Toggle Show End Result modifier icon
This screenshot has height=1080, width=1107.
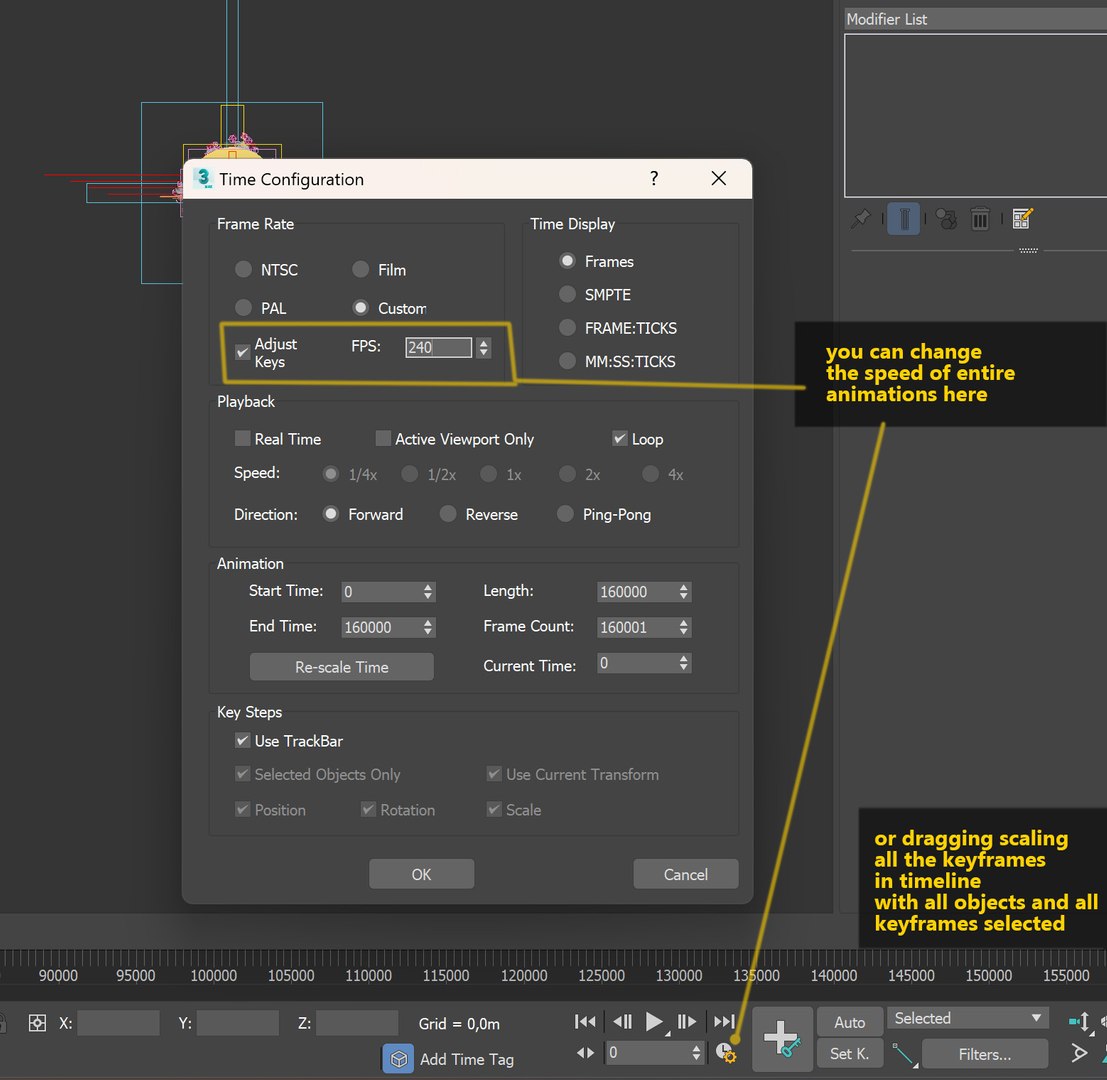click(903, 219)
